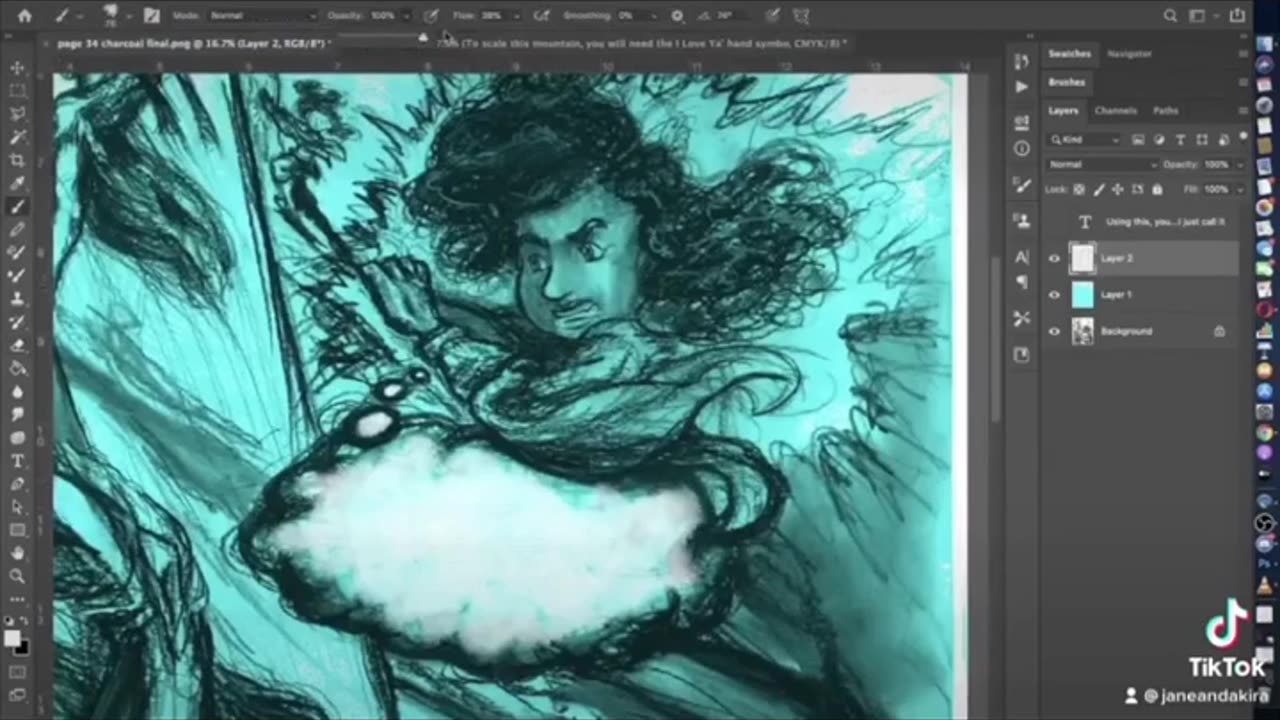Toggle lock image pixels brush icon

(1099, 189)
